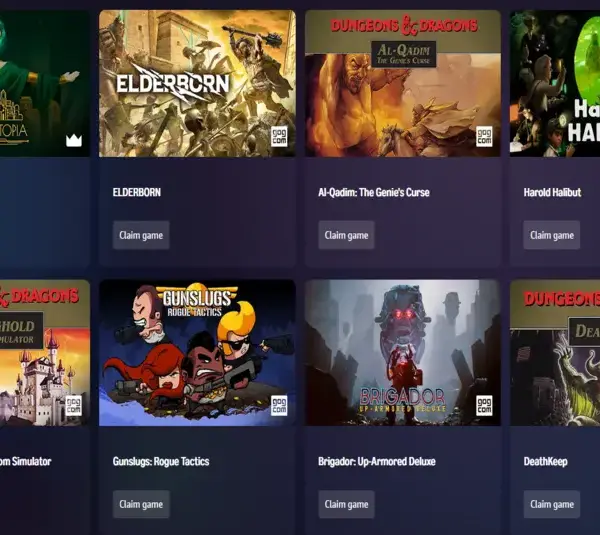Image resolution: width=600 pixels, height=535 pixels.
Task: Open the Brigador cover art thumbnail
Action: tap(403, 353)
